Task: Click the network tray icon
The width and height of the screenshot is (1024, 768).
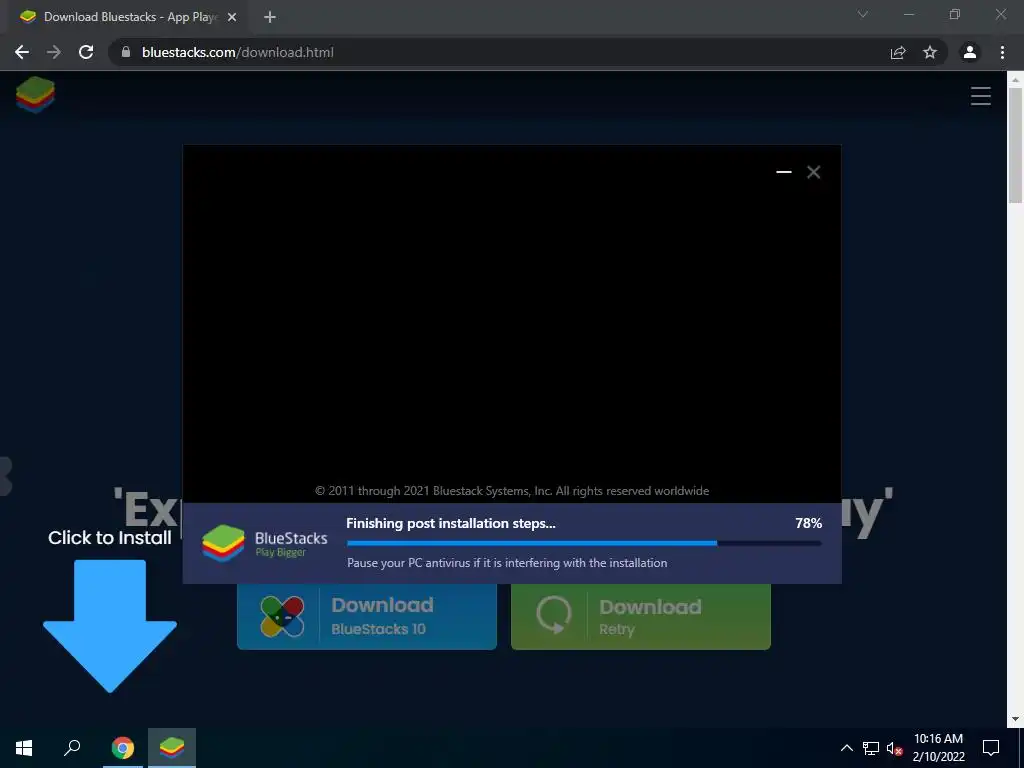Action: (871, 748)
